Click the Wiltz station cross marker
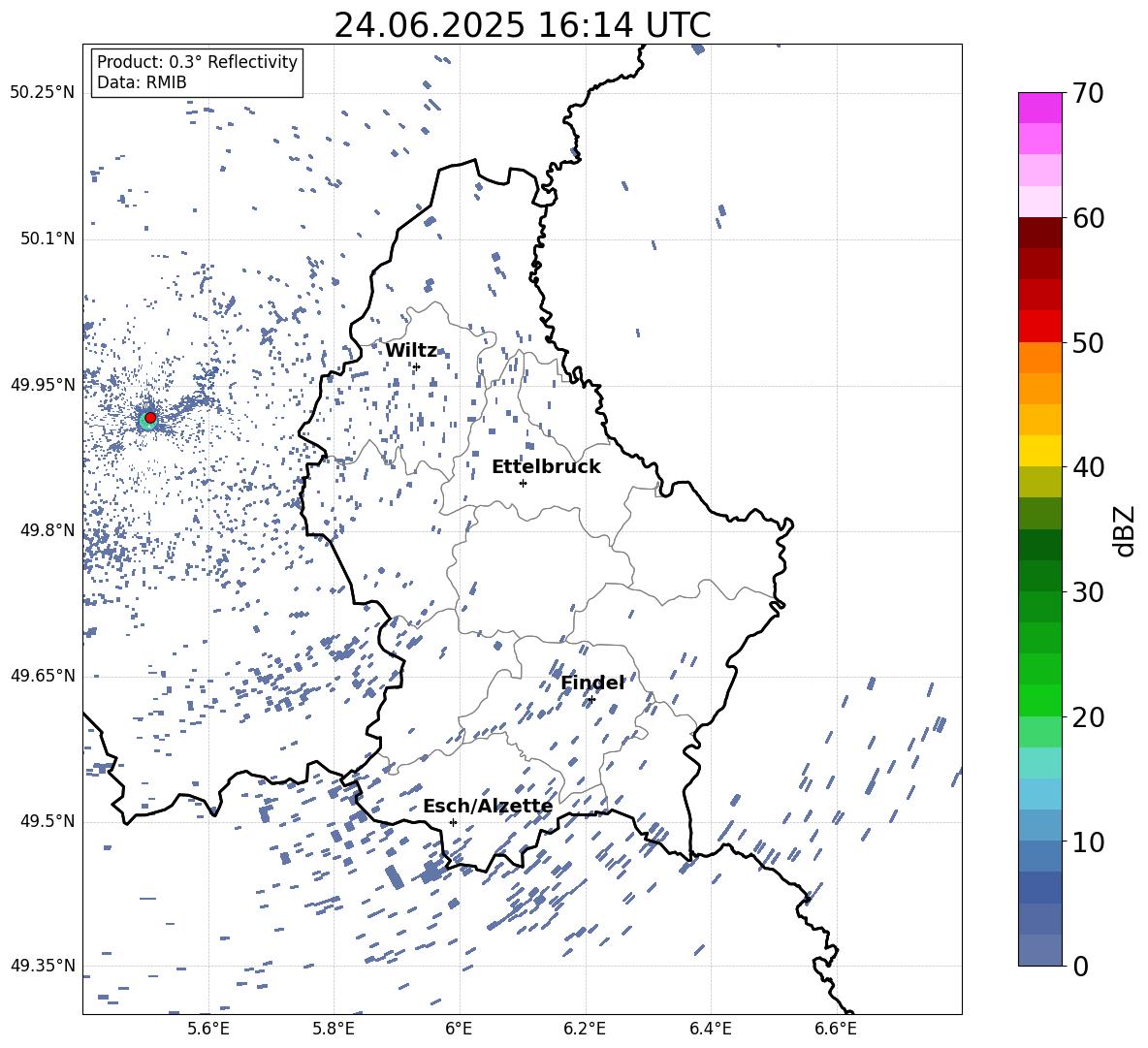Viewport: 1148px width, 1048px height. click(416, 366)
